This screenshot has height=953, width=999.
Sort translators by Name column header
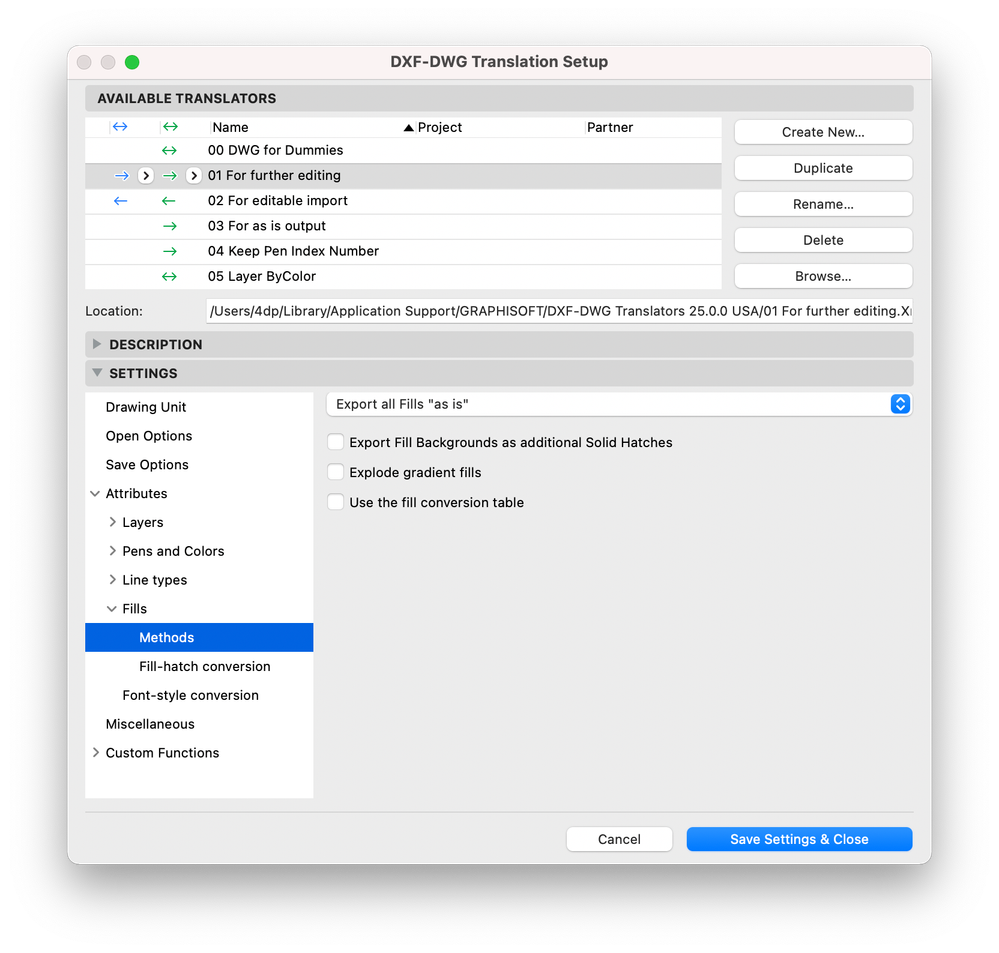click(231, 127)
